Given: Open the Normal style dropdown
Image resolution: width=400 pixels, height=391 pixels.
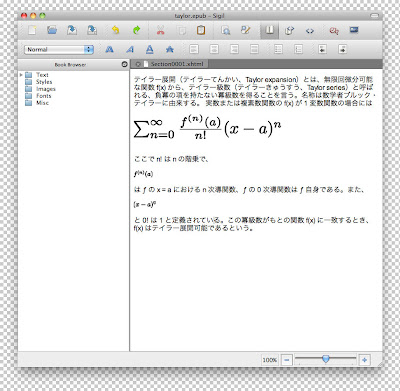Looking at the screenshot, I should [59, 50].
